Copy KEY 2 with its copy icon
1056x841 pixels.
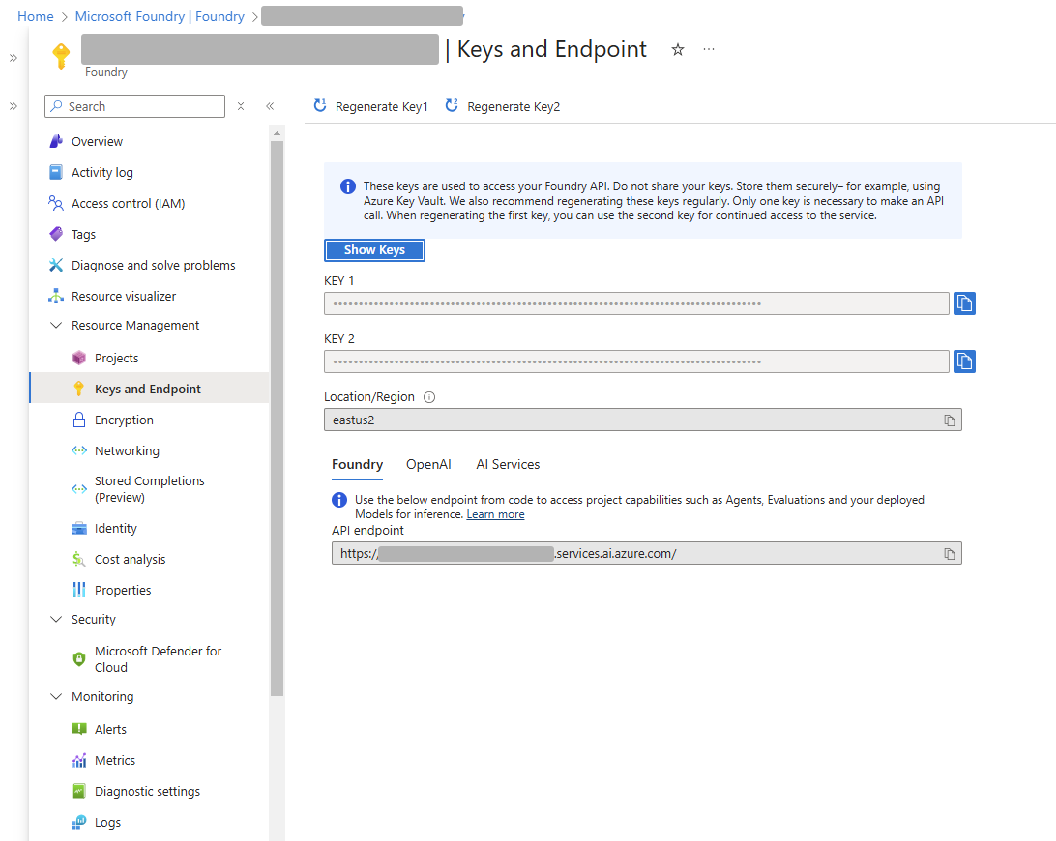point(964,361)
